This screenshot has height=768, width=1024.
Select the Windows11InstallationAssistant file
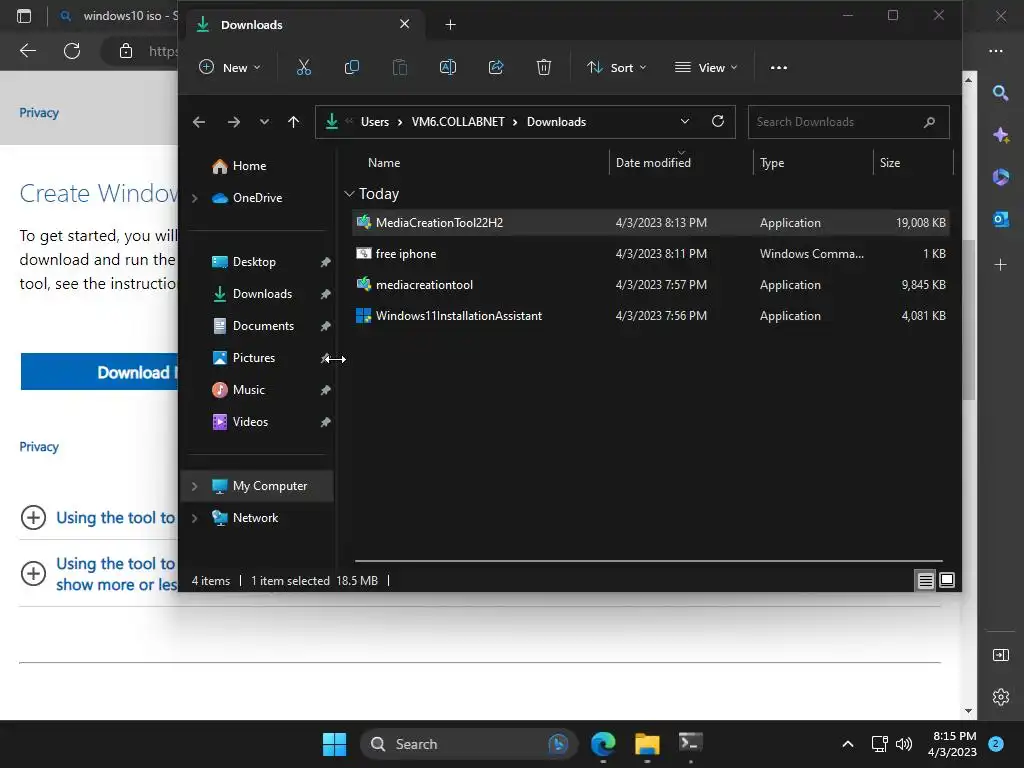click(x=650, y=315)
